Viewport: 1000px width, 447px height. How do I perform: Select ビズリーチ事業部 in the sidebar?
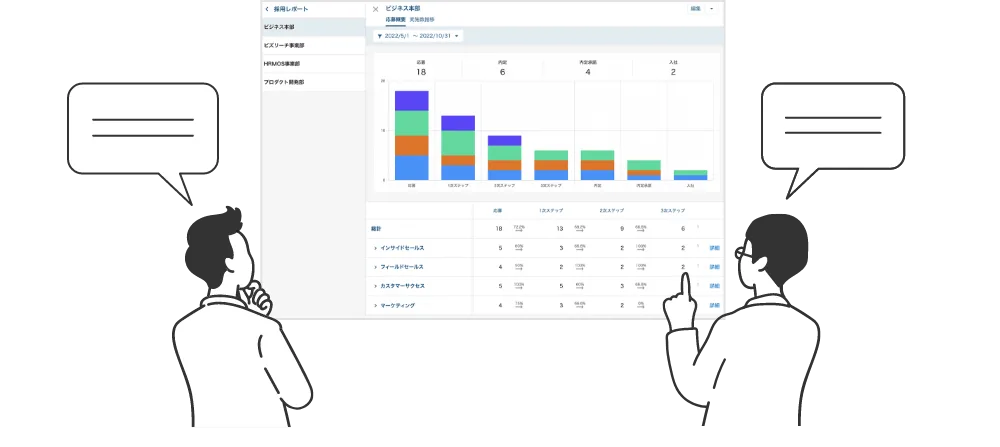[312, 45]
